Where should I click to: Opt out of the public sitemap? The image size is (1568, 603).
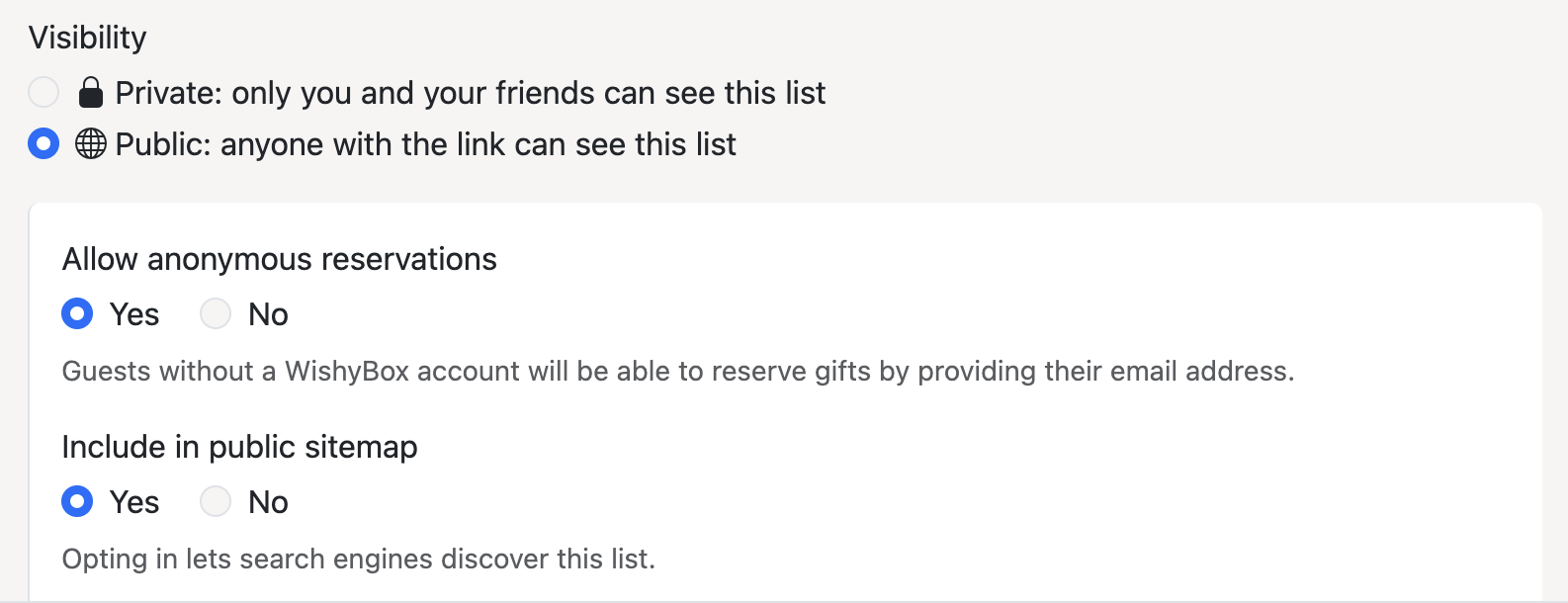click(215, 501)
